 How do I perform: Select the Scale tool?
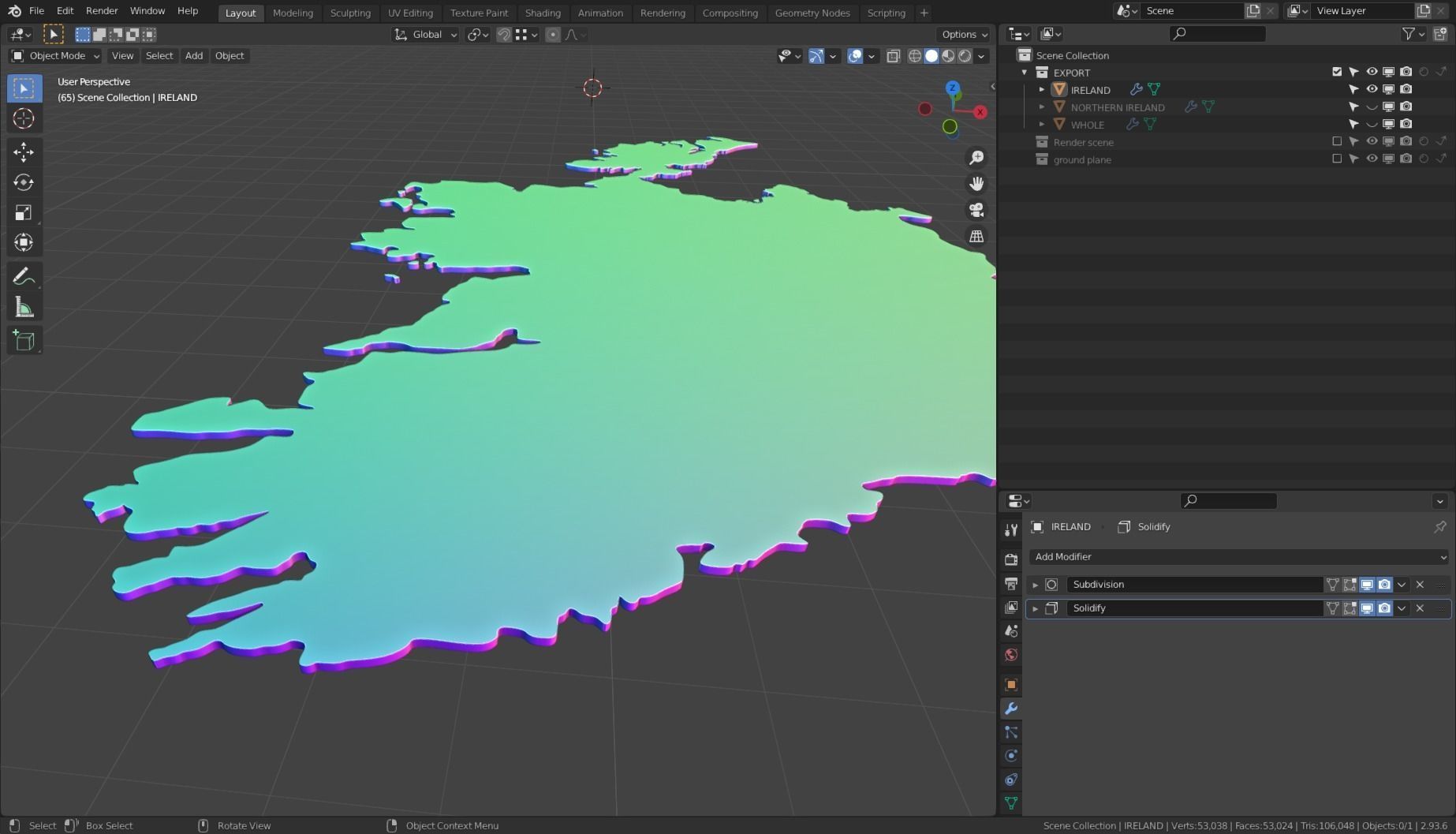coord(24,212)
